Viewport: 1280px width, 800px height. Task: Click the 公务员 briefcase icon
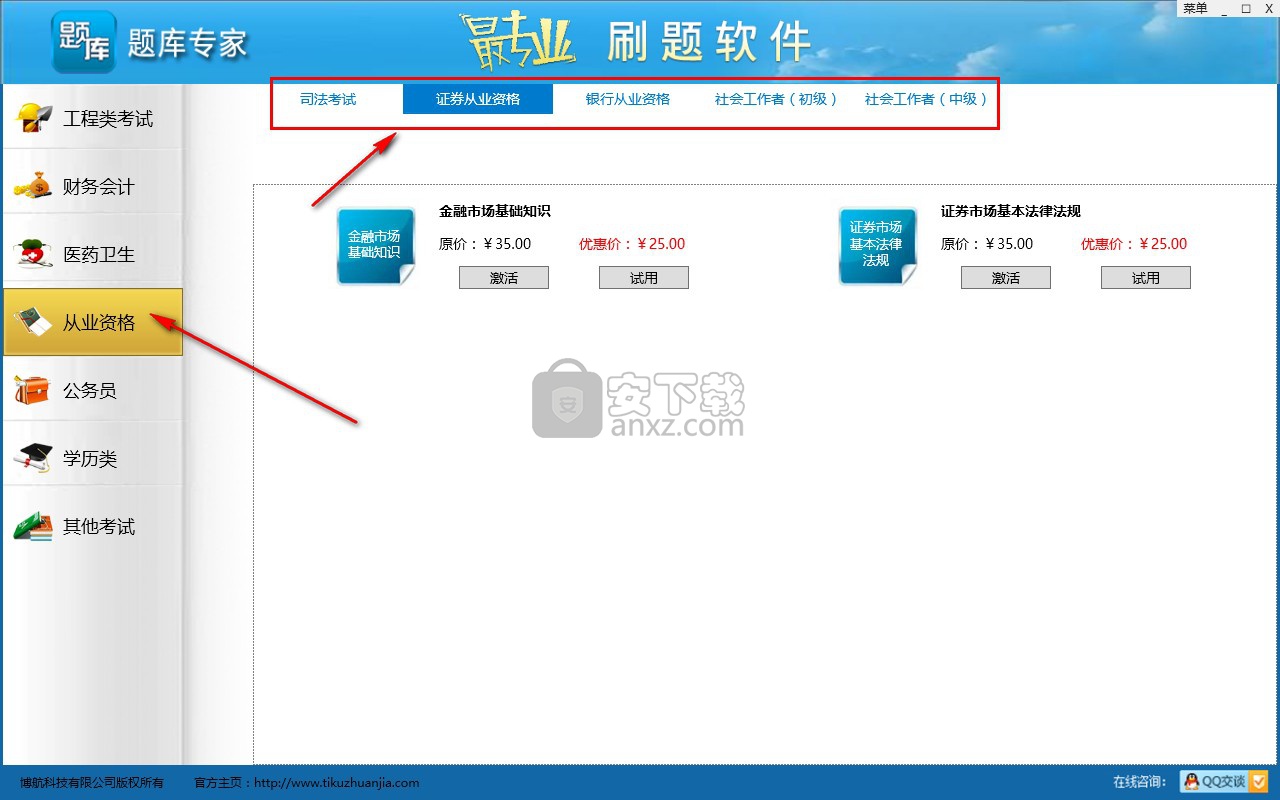[x=33, y=390]
